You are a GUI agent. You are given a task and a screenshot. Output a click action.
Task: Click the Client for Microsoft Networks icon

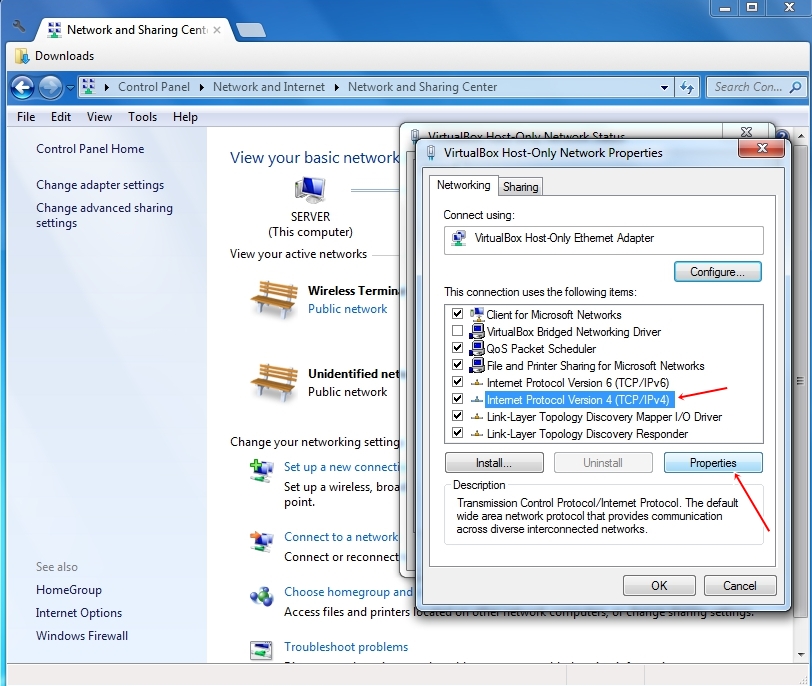coord(477,314)
